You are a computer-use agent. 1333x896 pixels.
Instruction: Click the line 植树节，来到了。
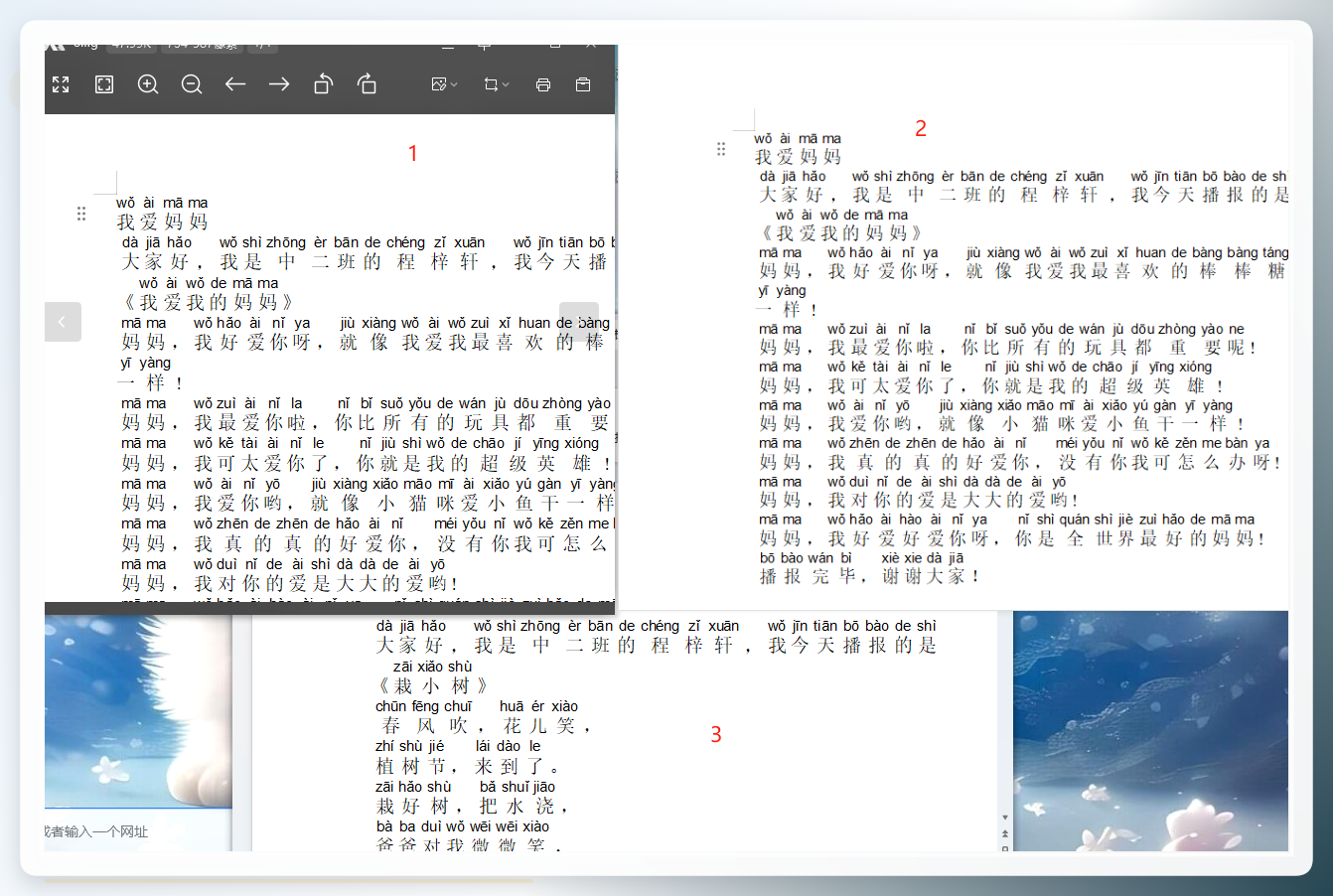pyautogui.click(x=468, y=766)
